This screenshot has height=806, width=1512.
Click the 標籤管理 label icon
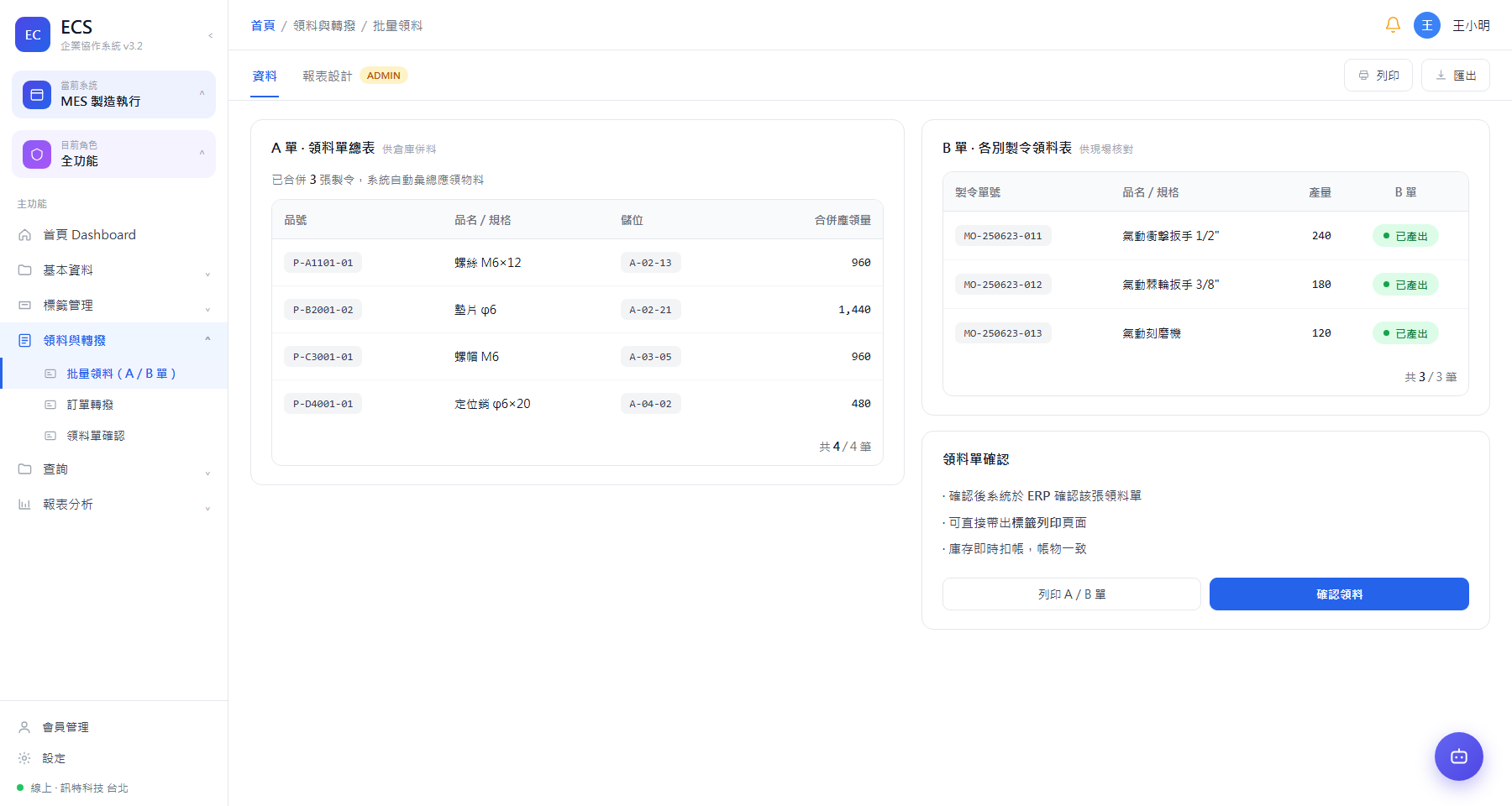point(25,306)
